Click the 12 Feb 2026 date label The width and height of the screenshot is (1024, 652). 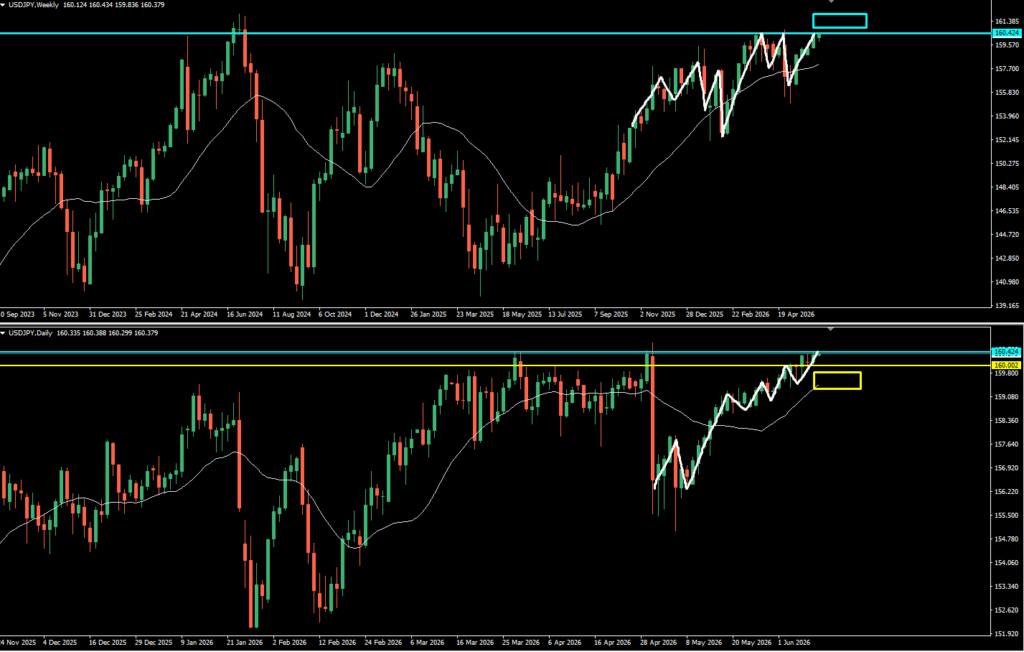[x=338, y=642]
